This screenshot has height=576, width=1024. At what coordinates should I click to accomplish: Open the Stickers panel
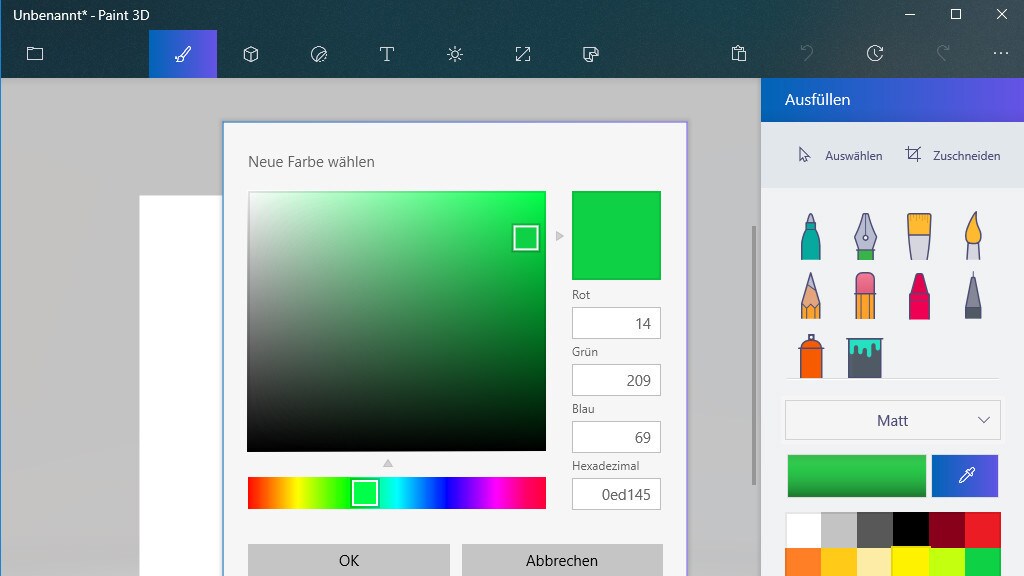318,54
